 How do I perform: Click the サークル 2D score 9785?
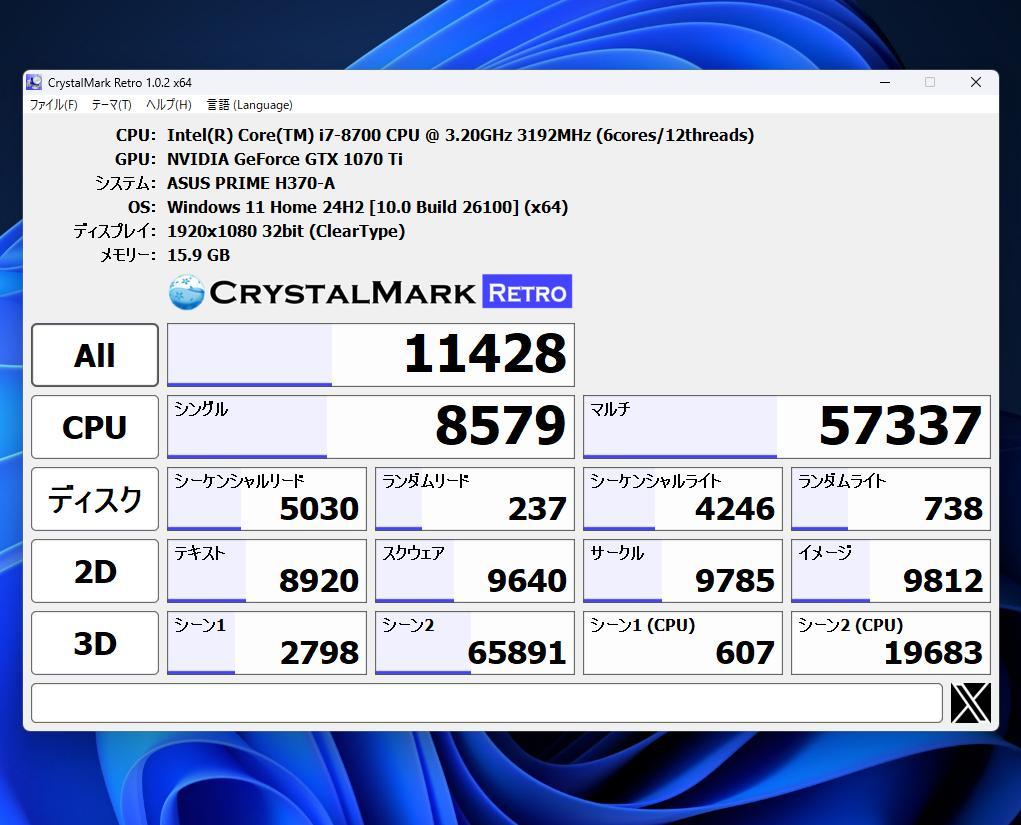point(682,571)
